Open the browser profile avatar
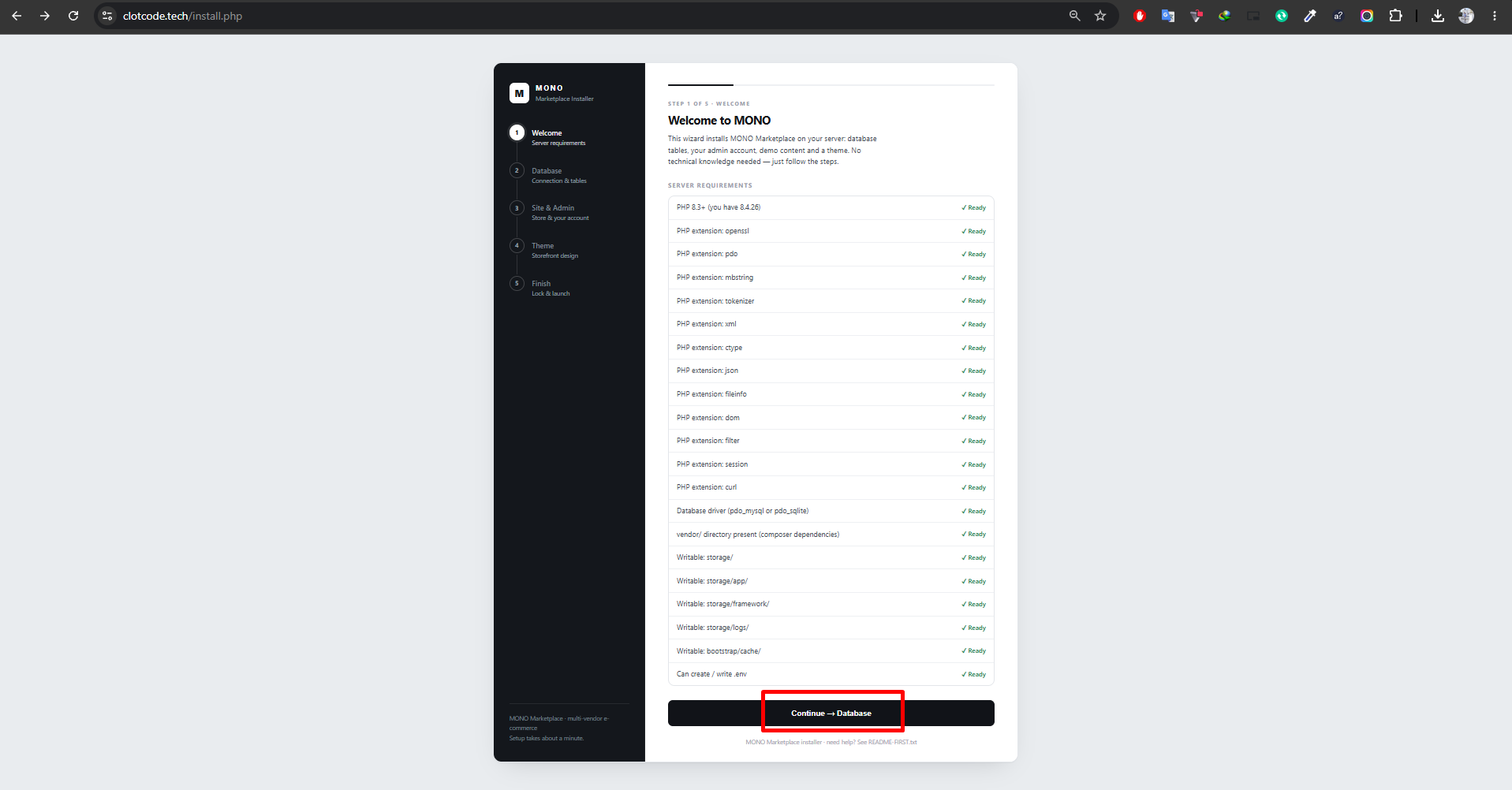Screen dimensions: 1512x790 [1466, 16]
